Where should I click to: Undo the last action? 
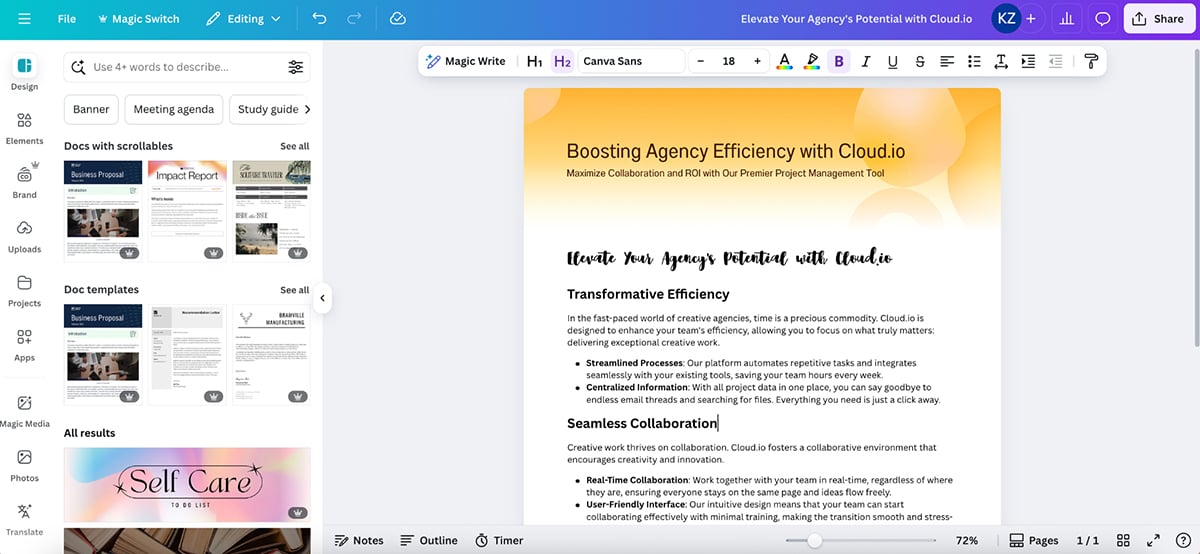pyautogui.click(x=319, y=19)
